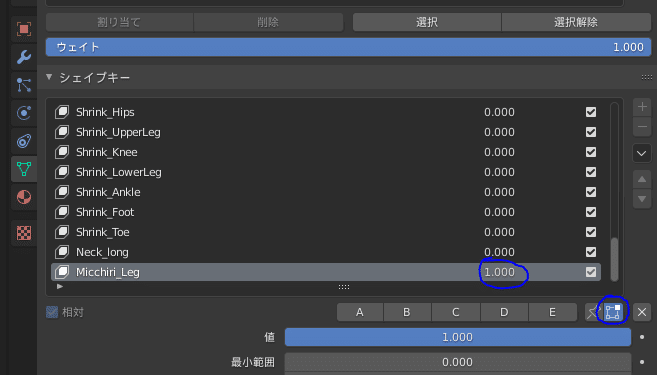Click the Shrink_UpperLeg shape key icon

point(62,132)
